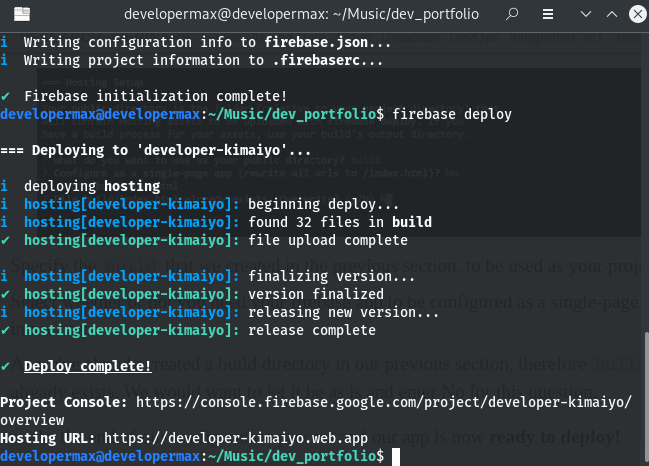Maximize window with up chevron
649x466 pixels.
pos(612,14)
